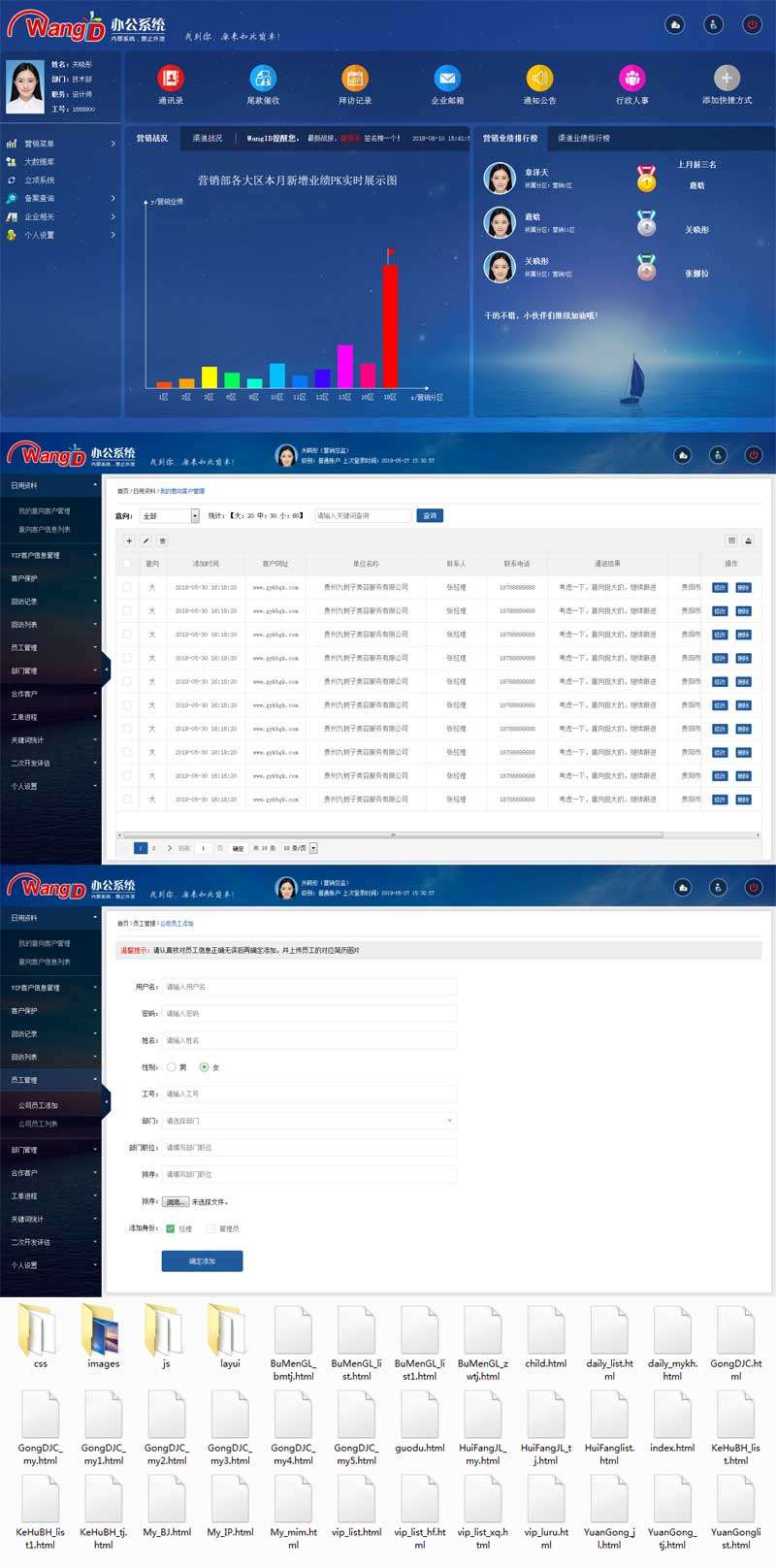Open the 意向 dropdown showing 全部

click(x=170, y=516)
